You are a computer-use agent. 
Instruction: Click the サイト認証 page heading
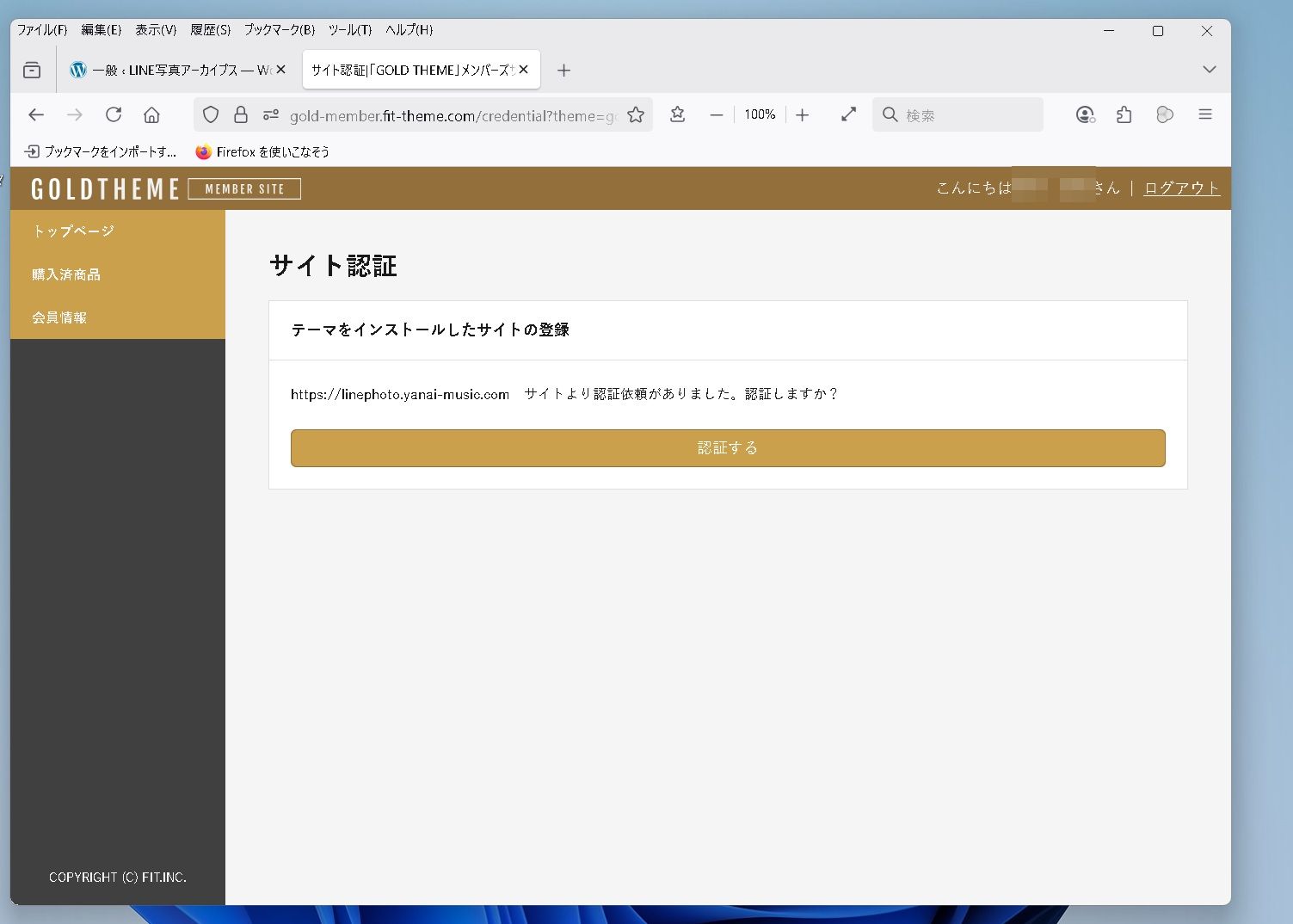[334, 265]
